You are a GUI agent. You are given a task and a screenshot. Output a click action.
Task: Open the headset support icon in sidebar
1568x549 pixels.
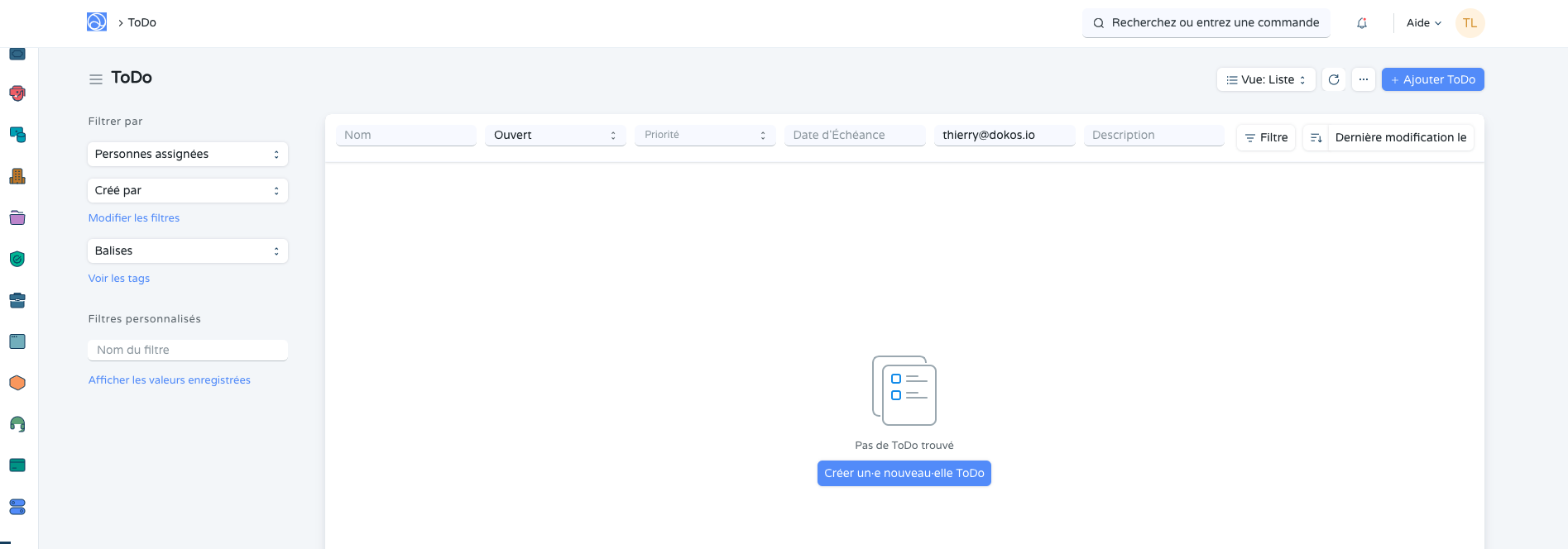[17, 424]
